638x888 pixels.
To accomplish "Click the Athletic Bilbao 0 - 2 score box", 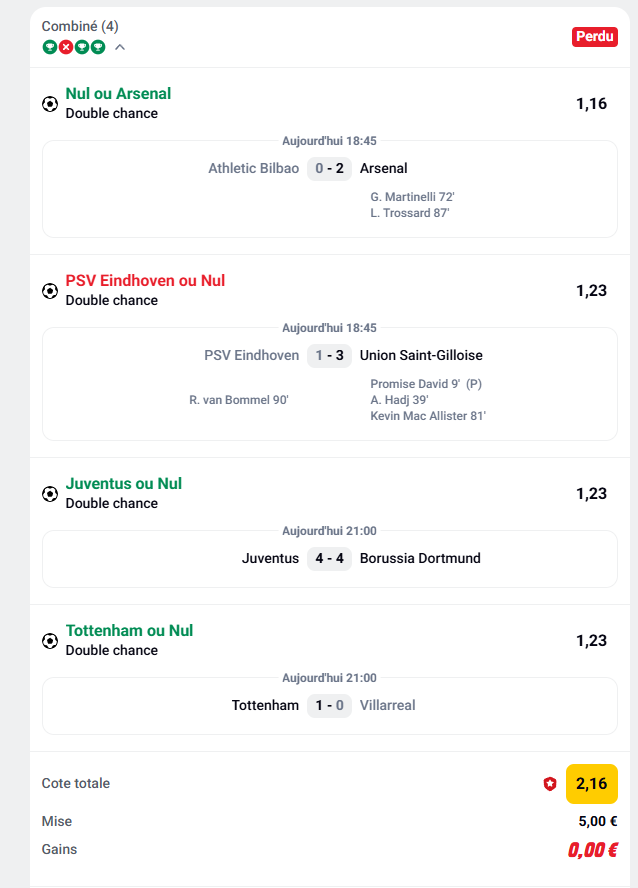I will [329, 168].
